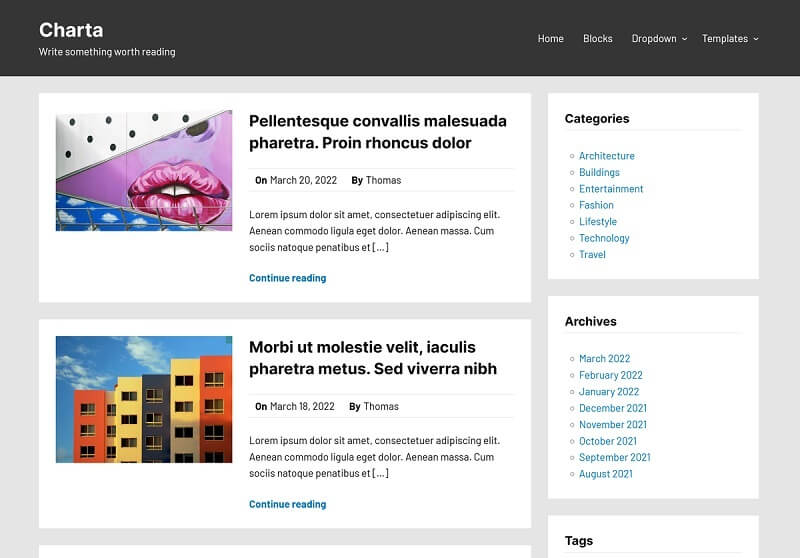The height and width of the screenshot is (558, 800).
Task: Open the Dropdown menu item
Action: click(654, 39)
